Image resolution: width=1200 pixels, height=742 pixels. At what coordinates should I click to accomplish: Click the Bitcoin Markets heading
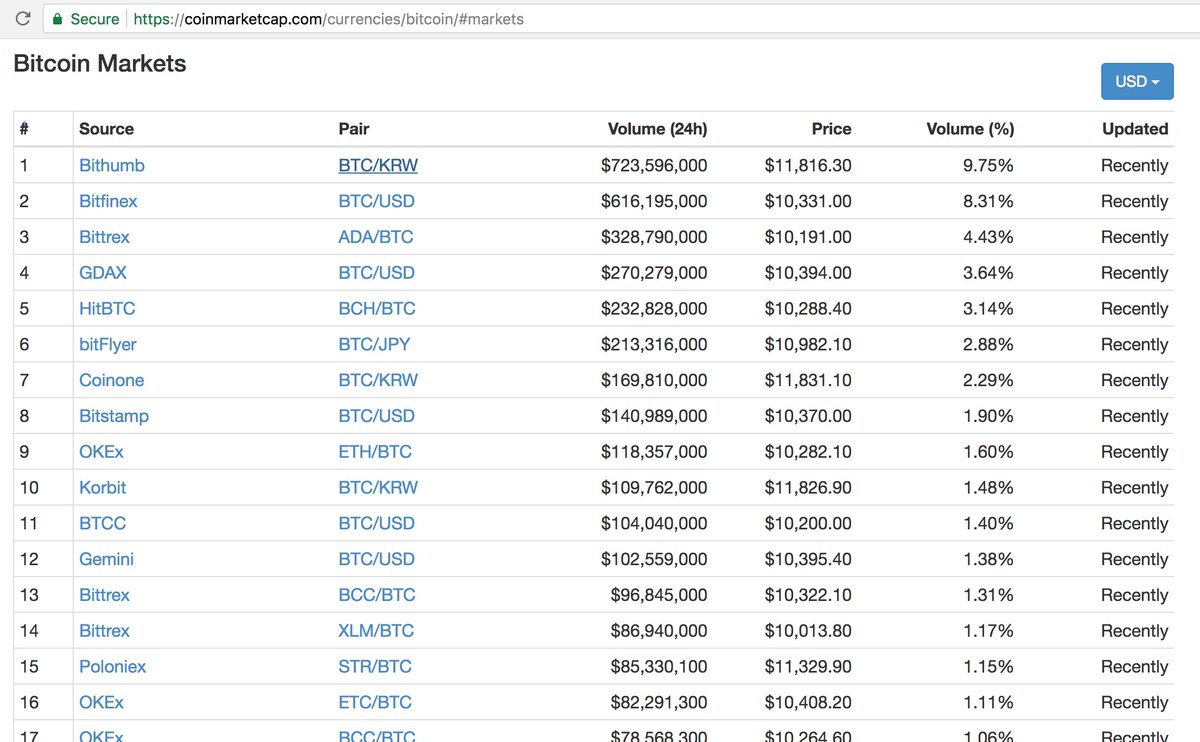(100, 64)
